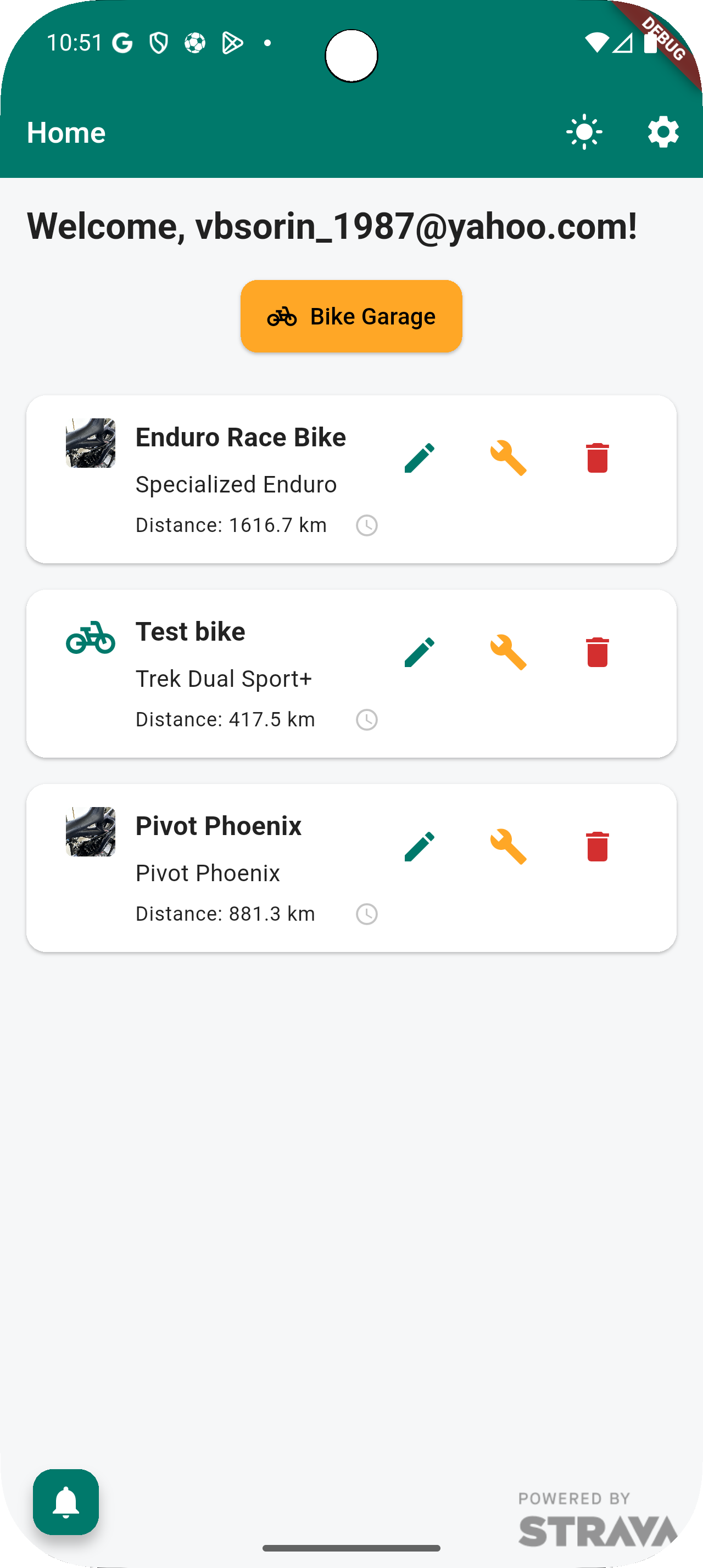Tap the Enduro Race Bike photo thumbnail
The width and height of the screenshot is (703, 1568).
click(x=91, y=443)
